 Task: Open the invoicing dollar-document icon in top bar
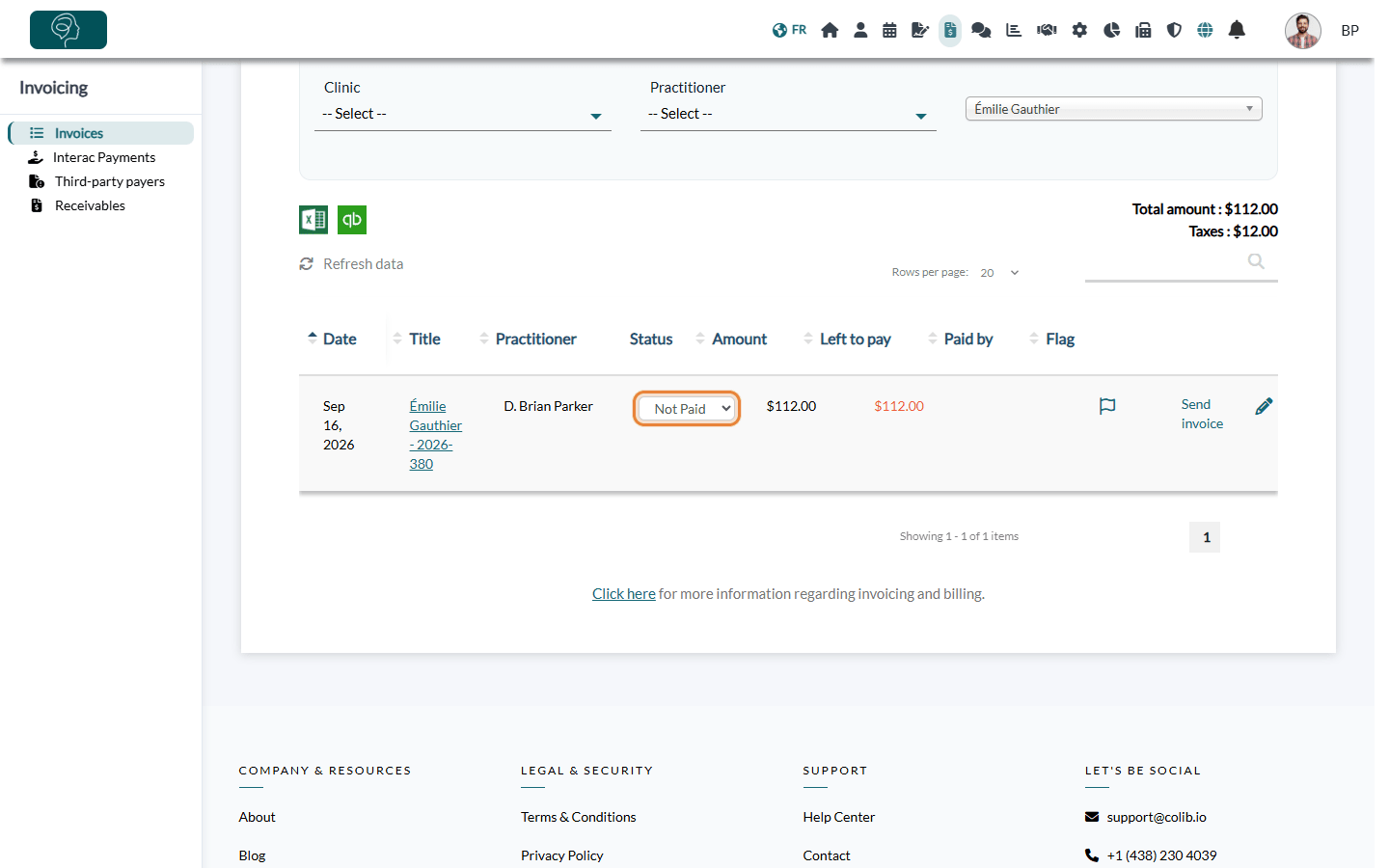[950, 30]
